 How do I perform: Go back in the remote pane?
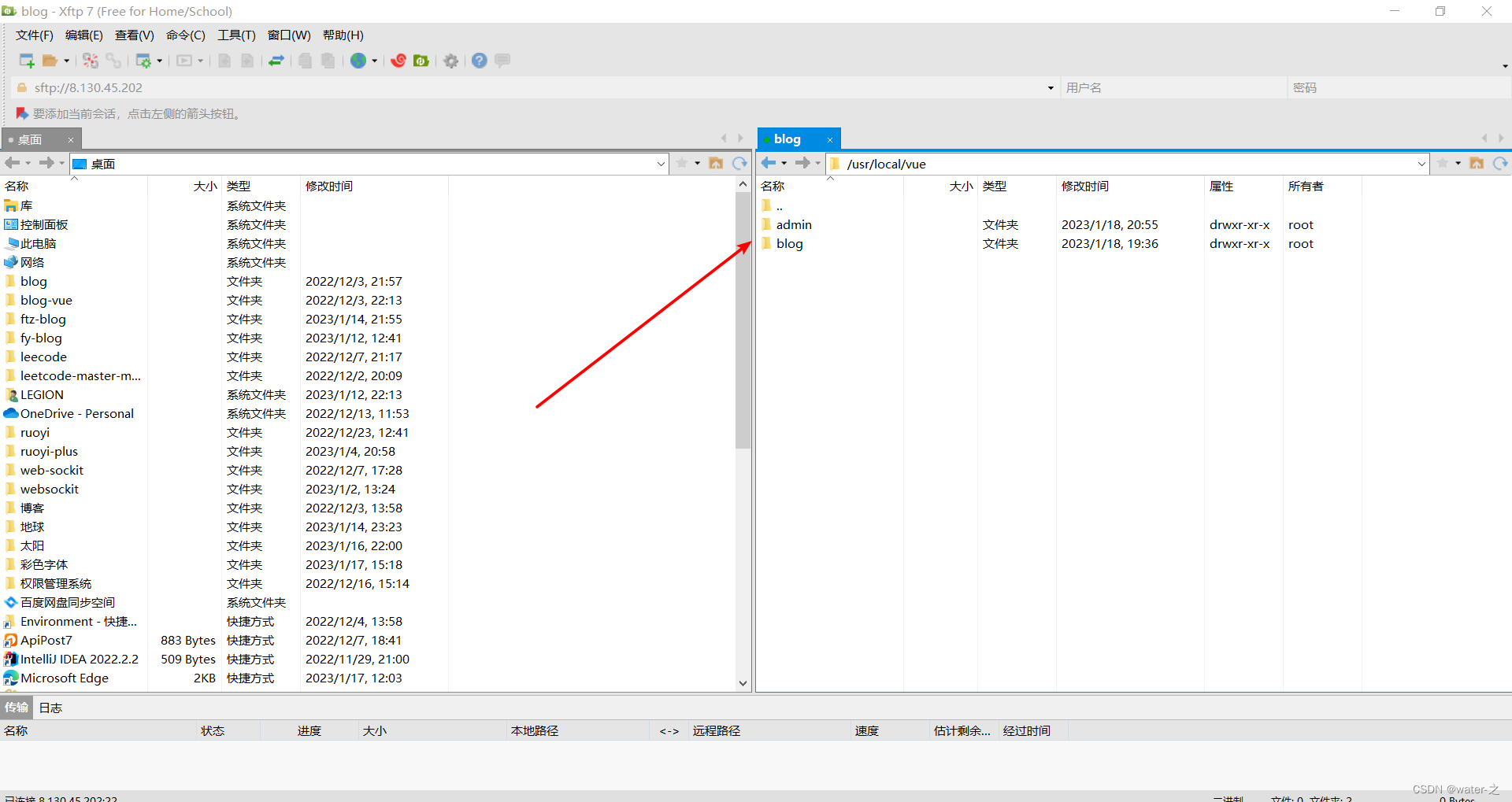[x=769, y=163]
